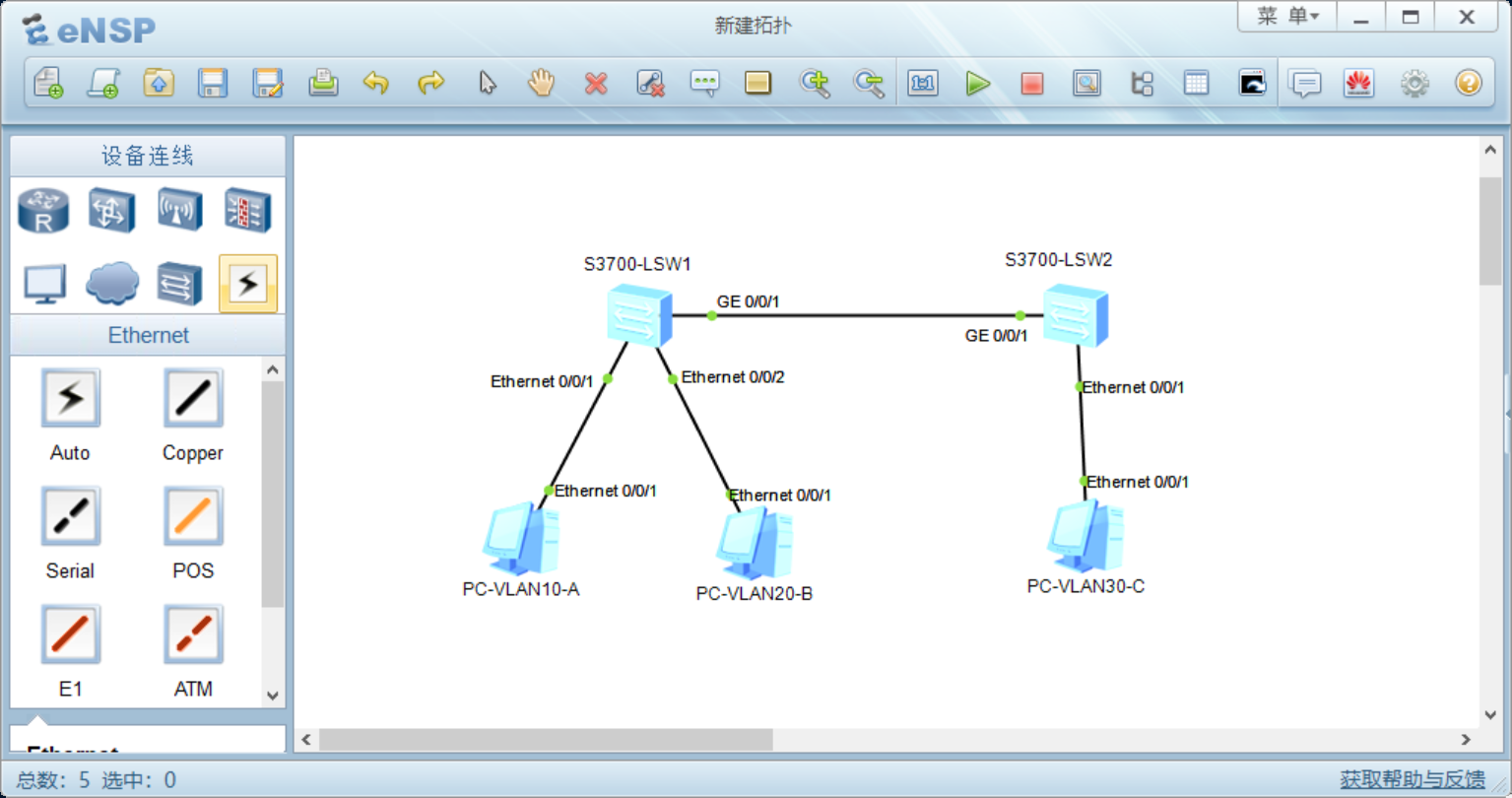The width and height of the screenshot is (1512, 798).
Task: Start devices with the green play button
Action: 978,83
